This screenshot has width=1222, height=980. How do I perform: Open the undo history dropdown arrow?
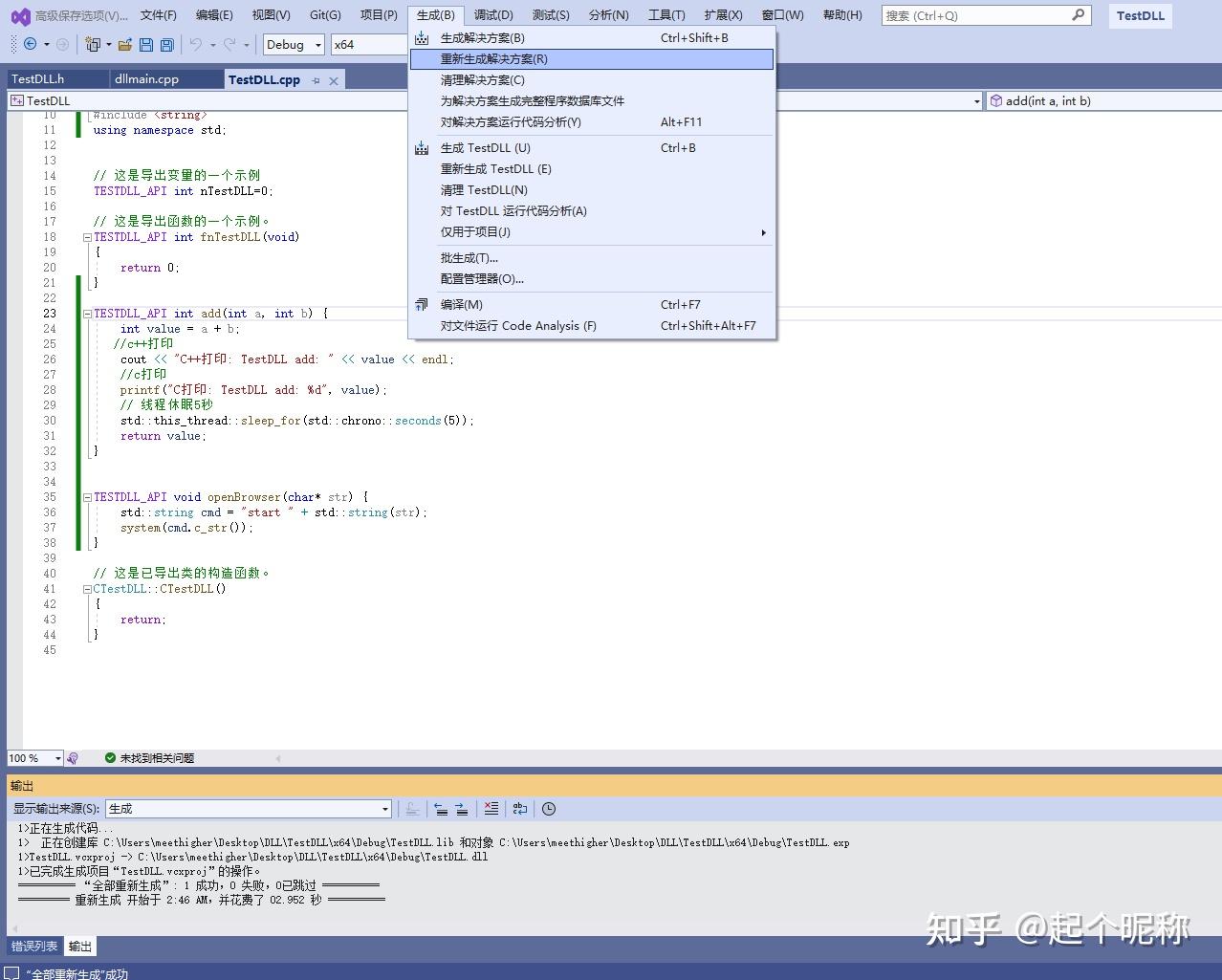212,44
